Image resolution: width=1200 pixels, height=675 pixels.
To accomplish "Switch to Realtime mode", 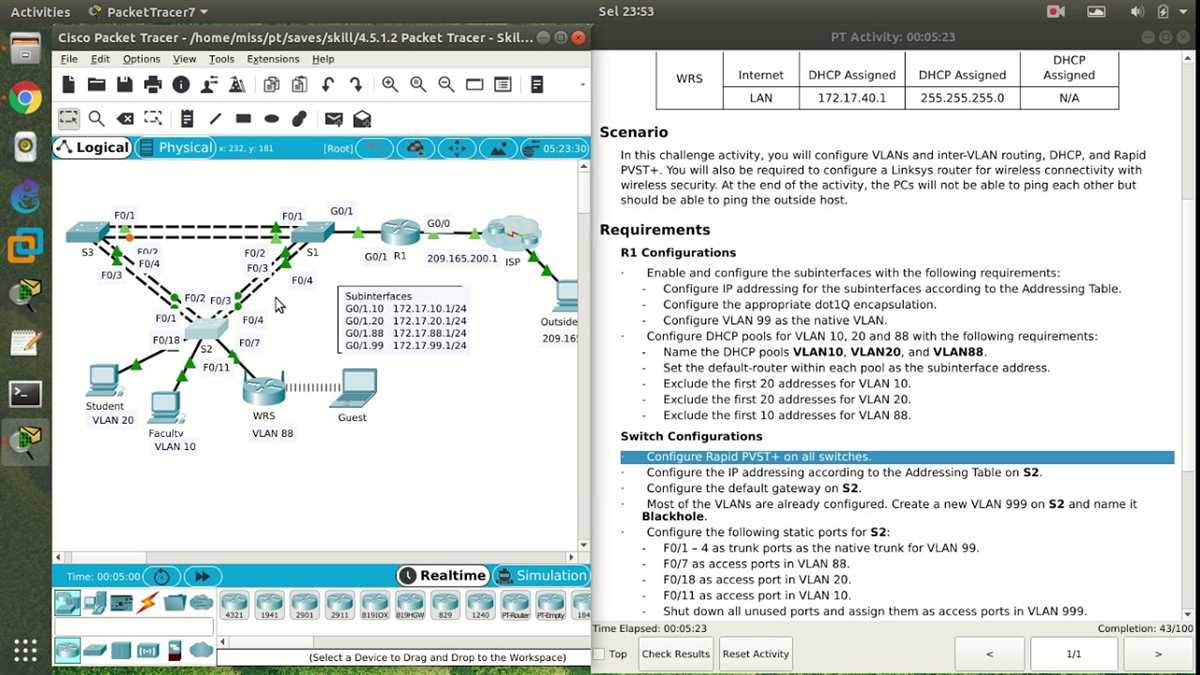I will point(442,576).
